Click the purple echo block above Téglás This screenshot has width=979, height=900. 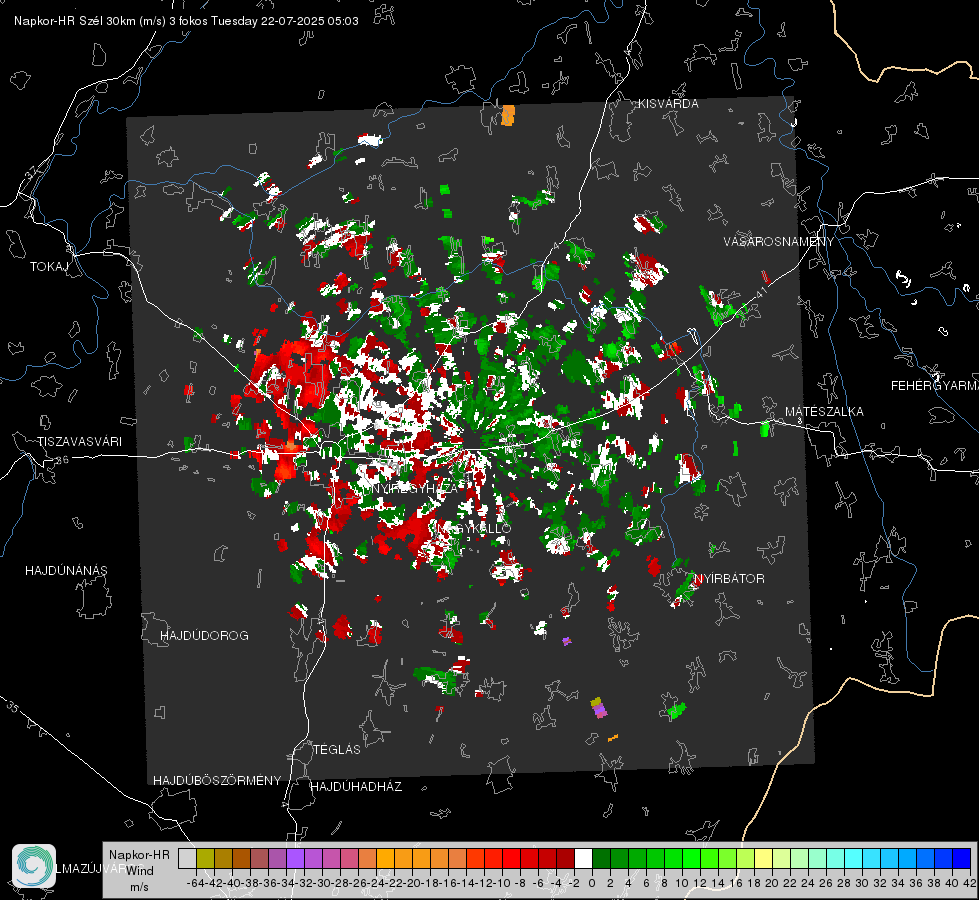[599, 710]
